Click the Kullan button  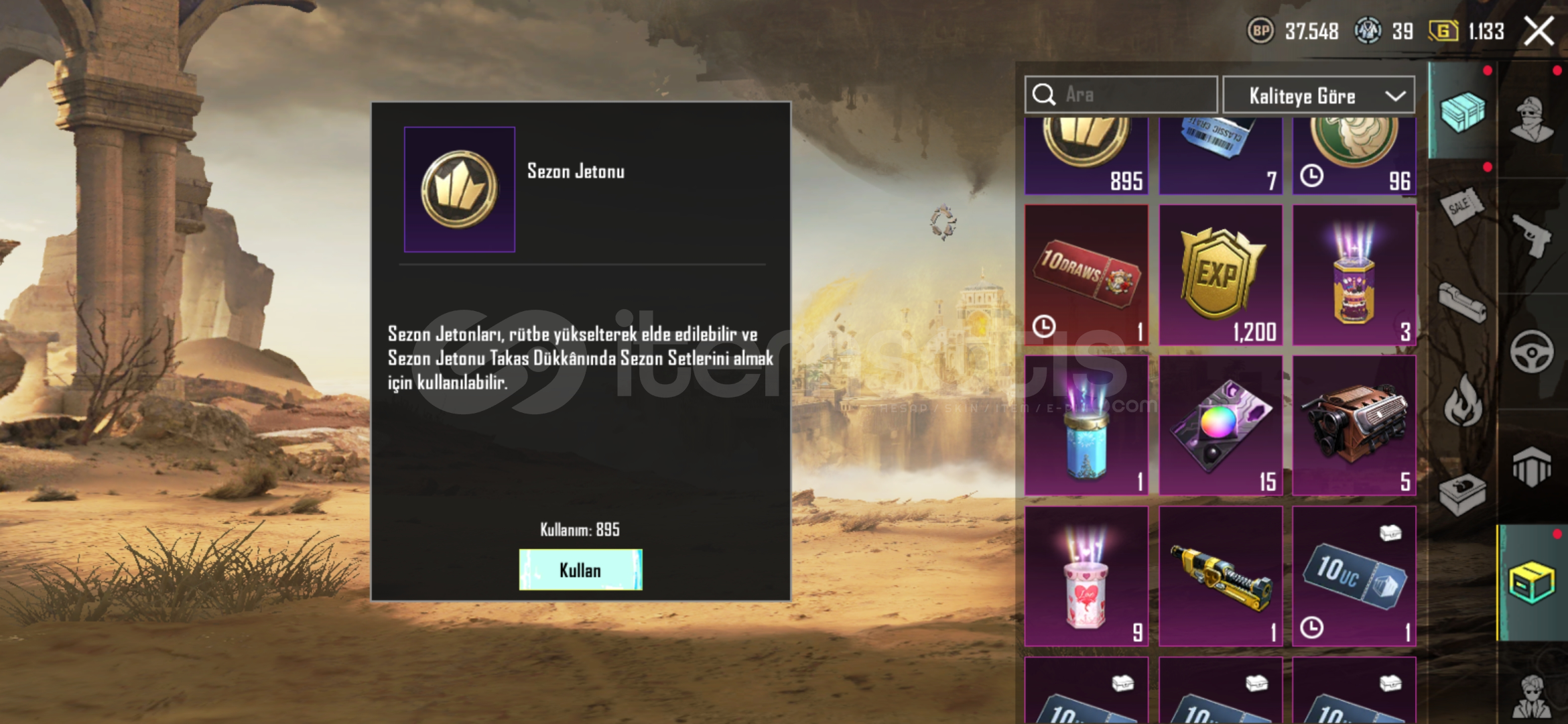[x=580, y=570]
